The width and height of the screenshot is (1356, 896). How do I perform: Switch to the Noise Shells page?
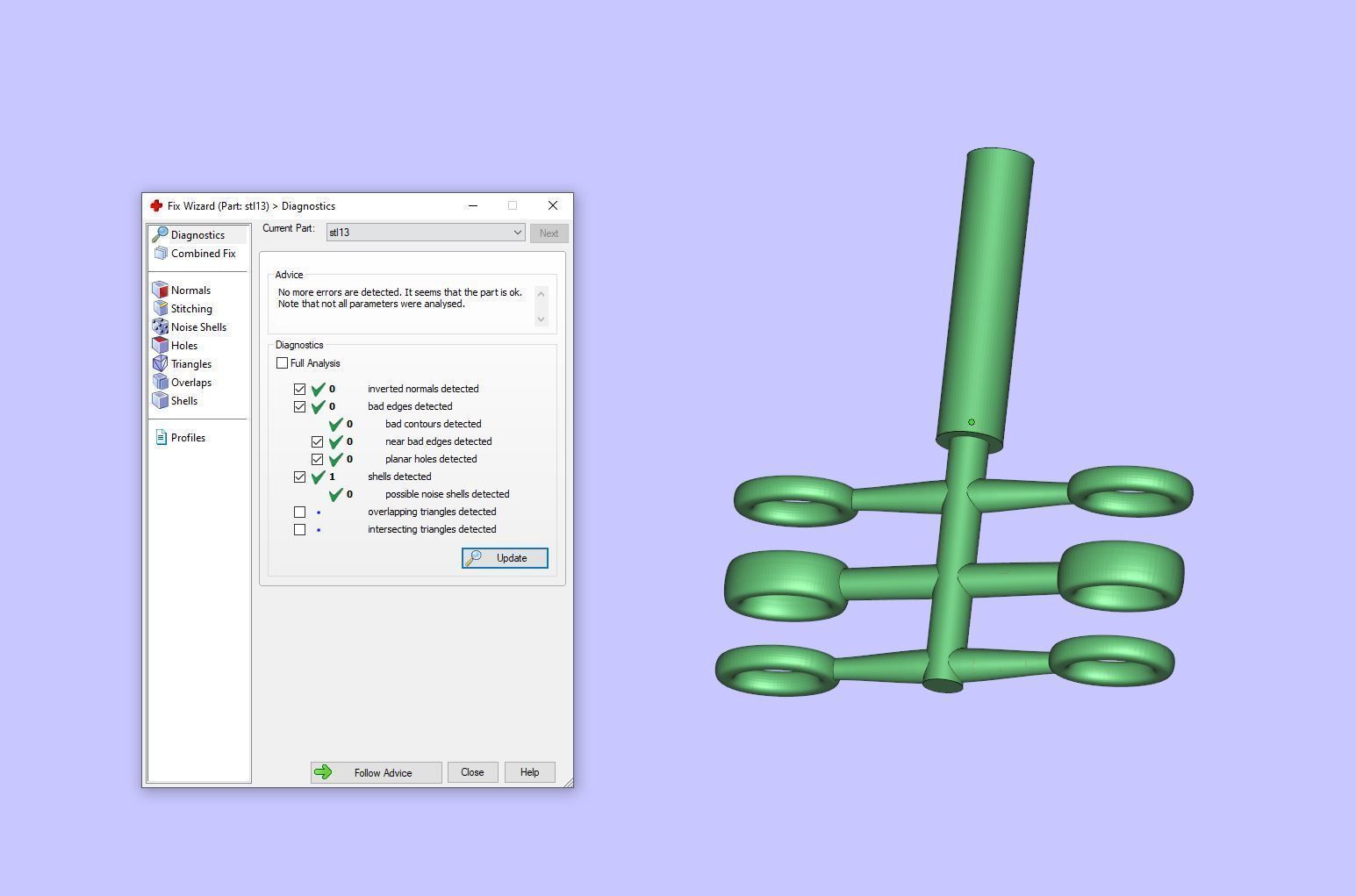pos(198,327)
